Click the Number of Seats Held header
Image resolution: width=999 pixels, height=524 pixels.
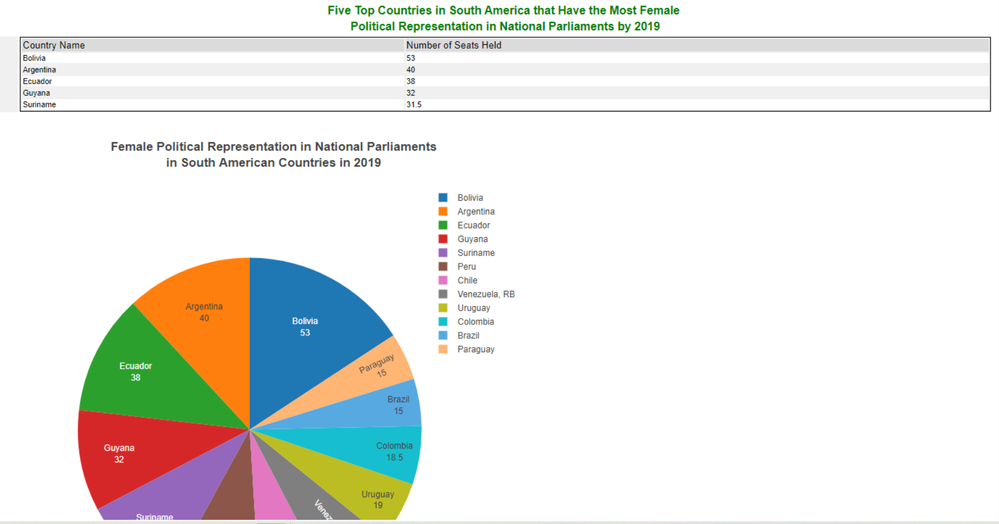[x=454, y=45]
